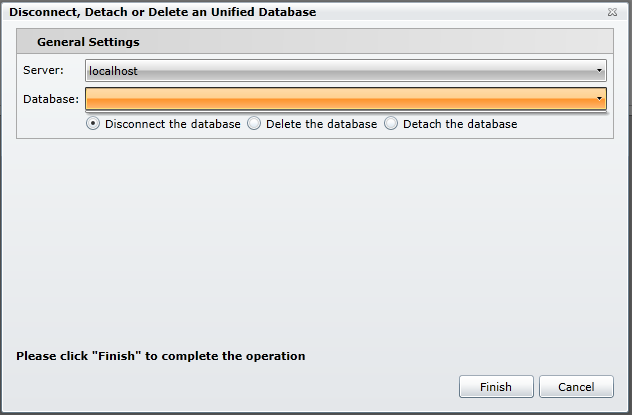Click the "Detach the database" option text
Screen dimensions: 632x415
(460, 124)
